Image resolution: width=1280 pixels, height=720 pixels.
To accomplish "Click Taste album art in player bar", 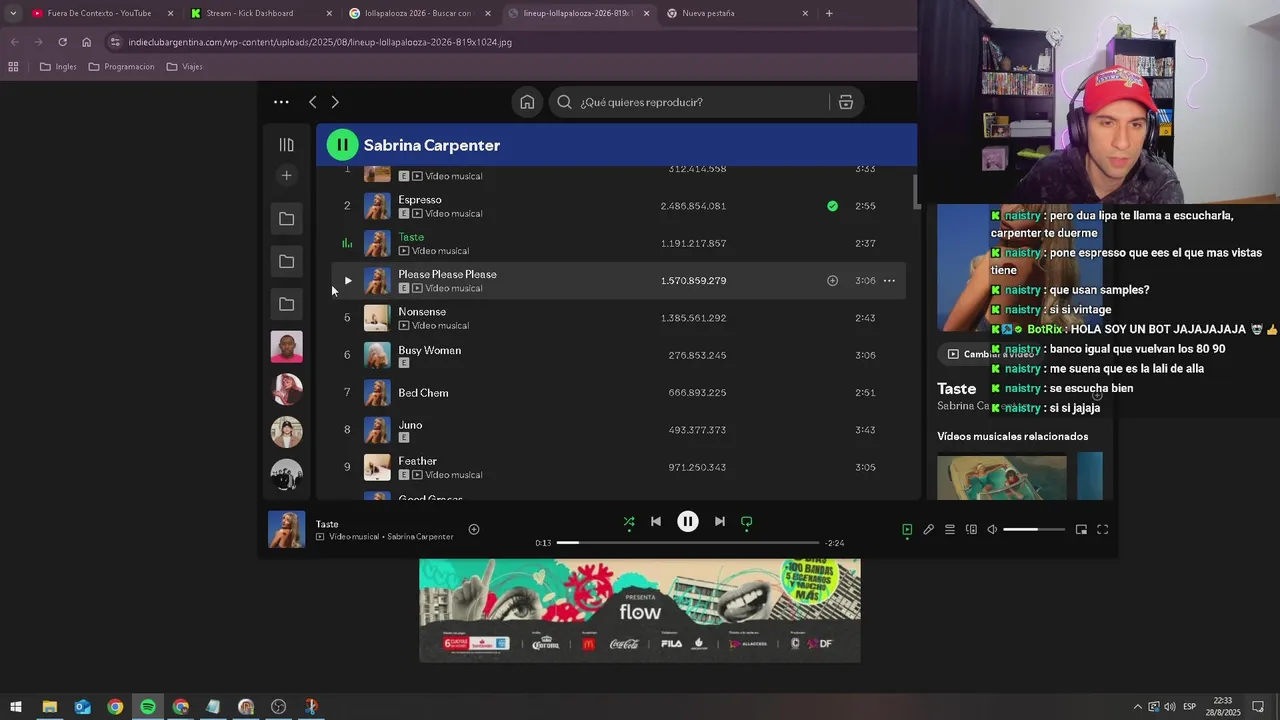I will [x=286, y=529].
